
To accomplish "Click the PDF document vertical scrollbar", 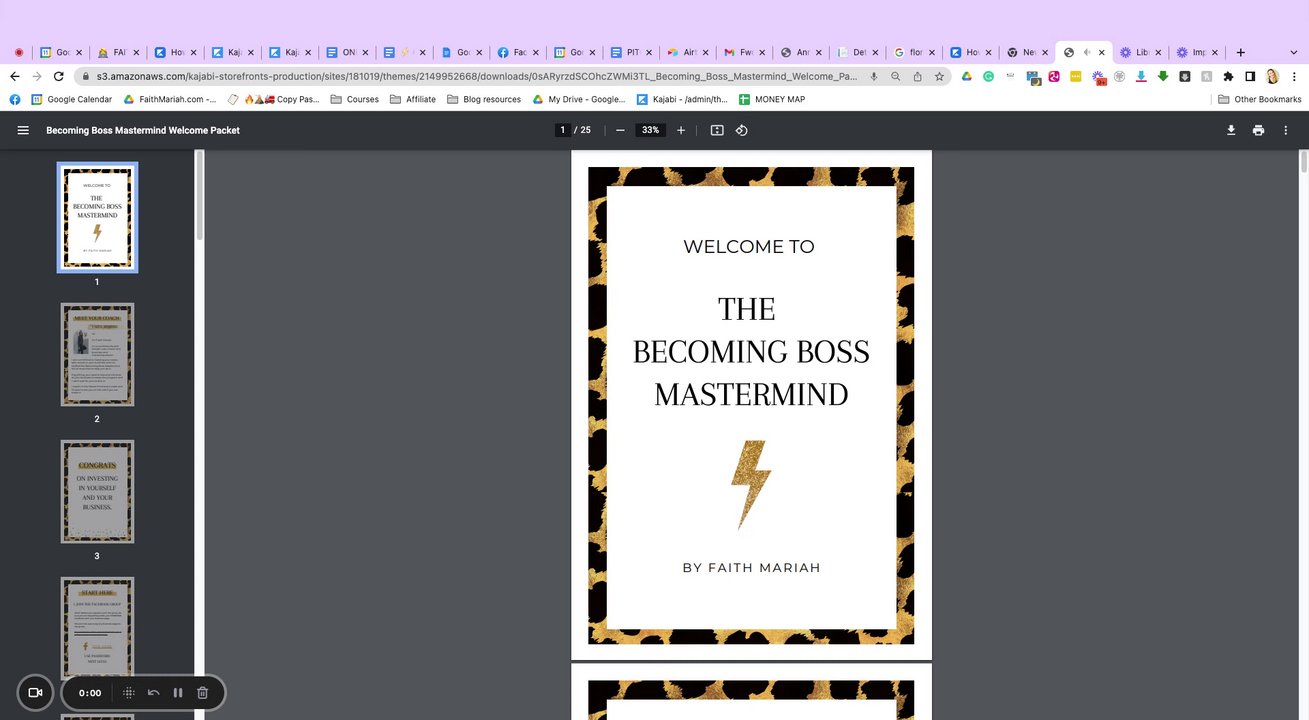I will [1304, 162].
